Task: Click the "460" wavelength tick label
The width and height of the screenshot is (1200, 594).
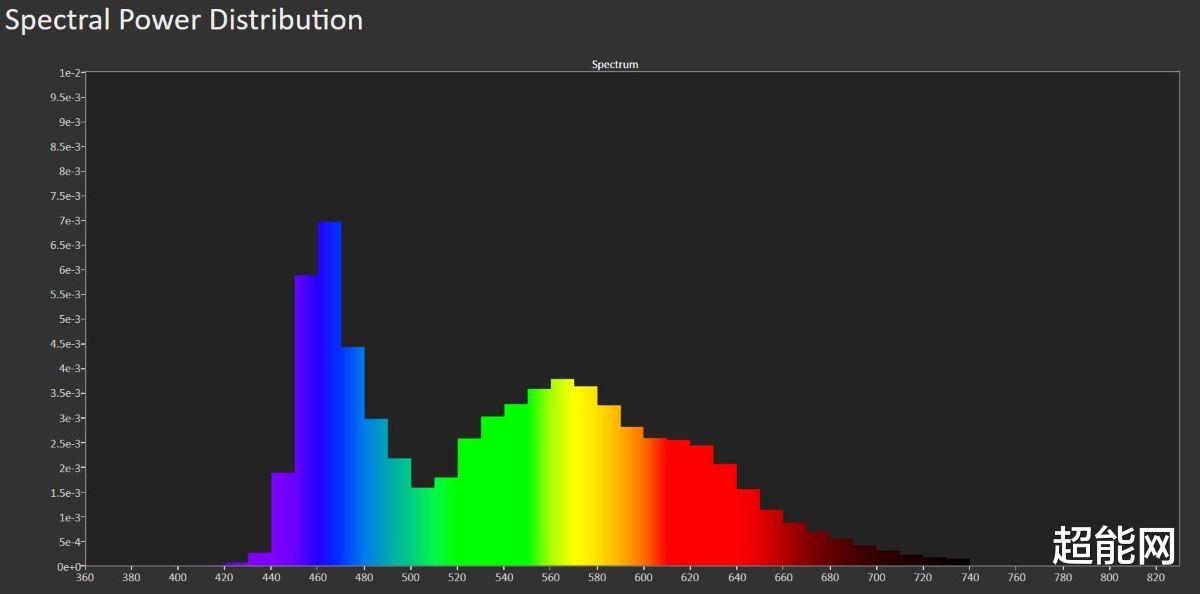Action: (318, 578)
